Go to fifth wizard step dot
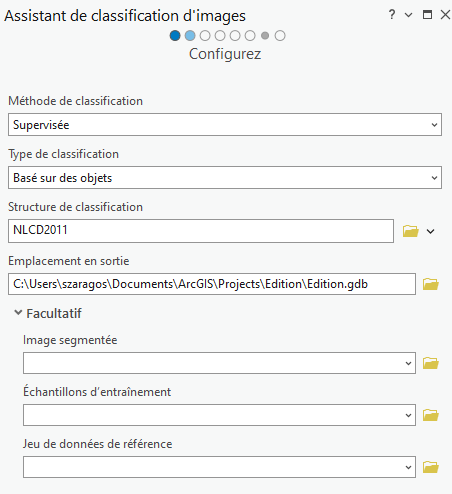Screen dimensions: 452x494 tap(235, 36)
